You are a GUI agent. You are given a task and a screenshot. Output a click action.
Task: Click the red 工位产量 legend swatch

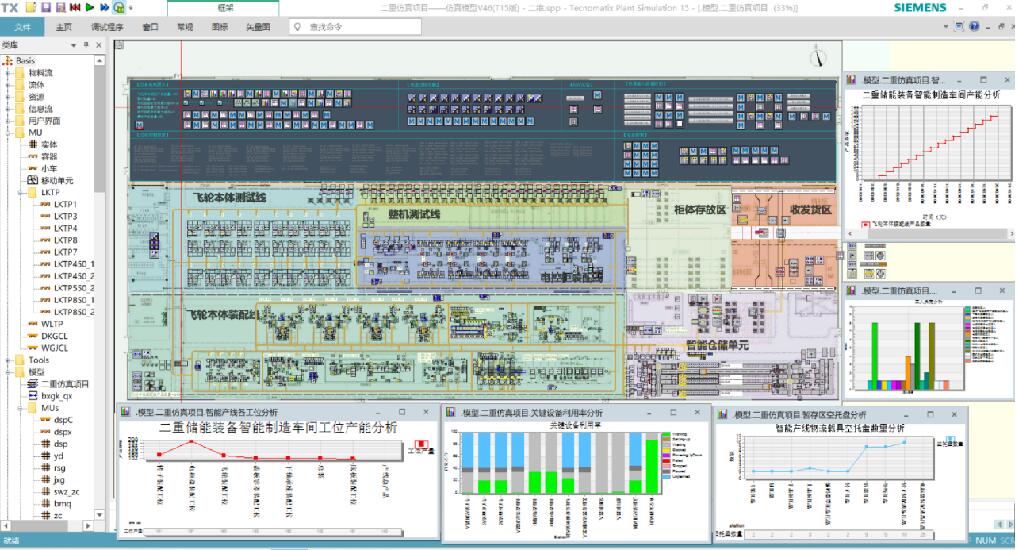(421, 445)
